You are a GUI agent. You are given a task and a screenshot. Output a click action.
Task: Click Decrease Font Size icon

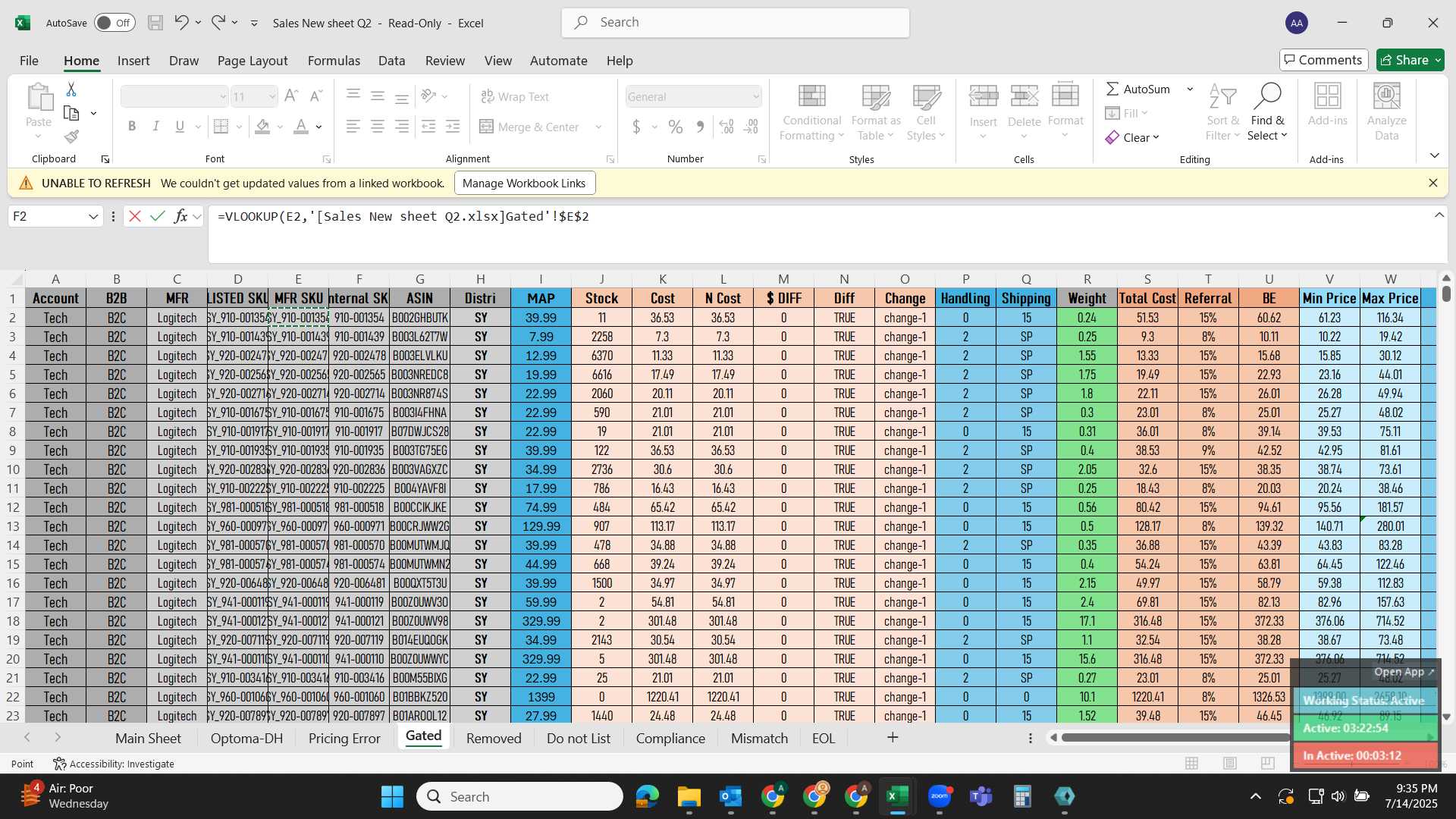click(x=317, y=96)
